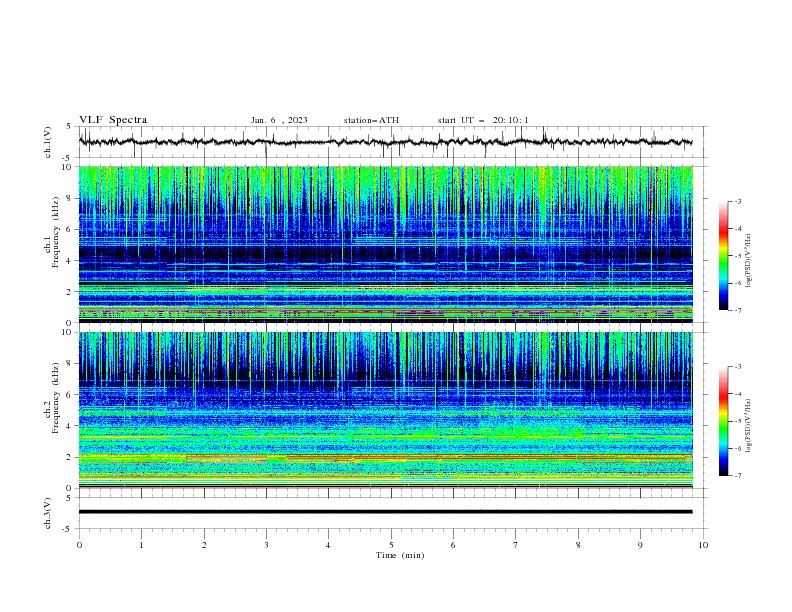Click the 'ch.3(V)' axis label
The width and height of the screenshot is (792, 612).
click(x=48, y=513)
